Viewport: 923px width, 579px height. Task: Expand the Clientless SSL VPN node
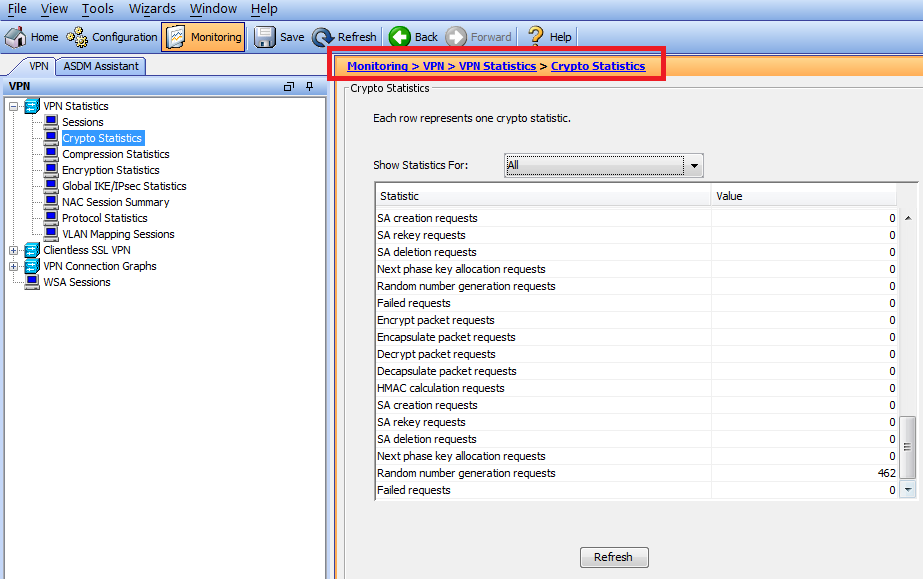(x=13, y=250)
